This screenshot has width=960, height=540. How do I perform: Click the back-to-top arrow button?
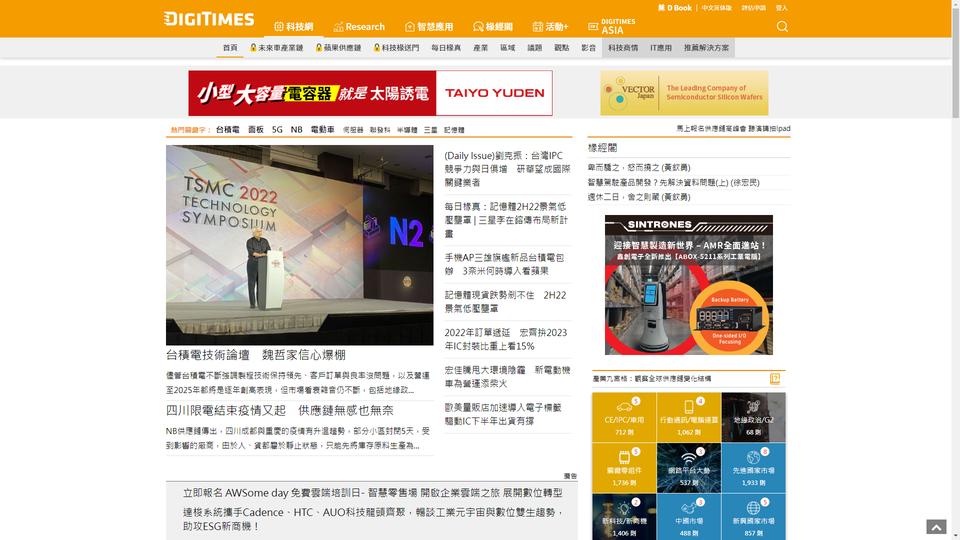click(x=936, y=527)
